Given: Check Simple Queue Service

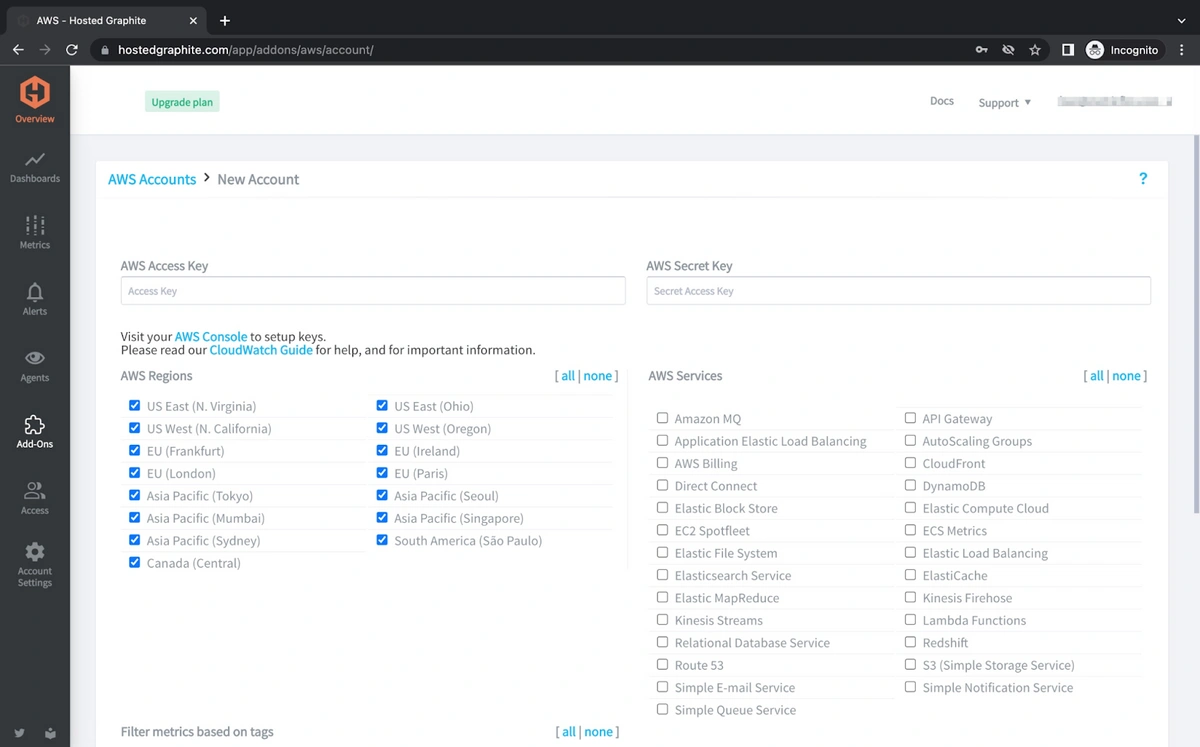Looking at the screenshot, I should pyautogui.click(x=662, y=709).
